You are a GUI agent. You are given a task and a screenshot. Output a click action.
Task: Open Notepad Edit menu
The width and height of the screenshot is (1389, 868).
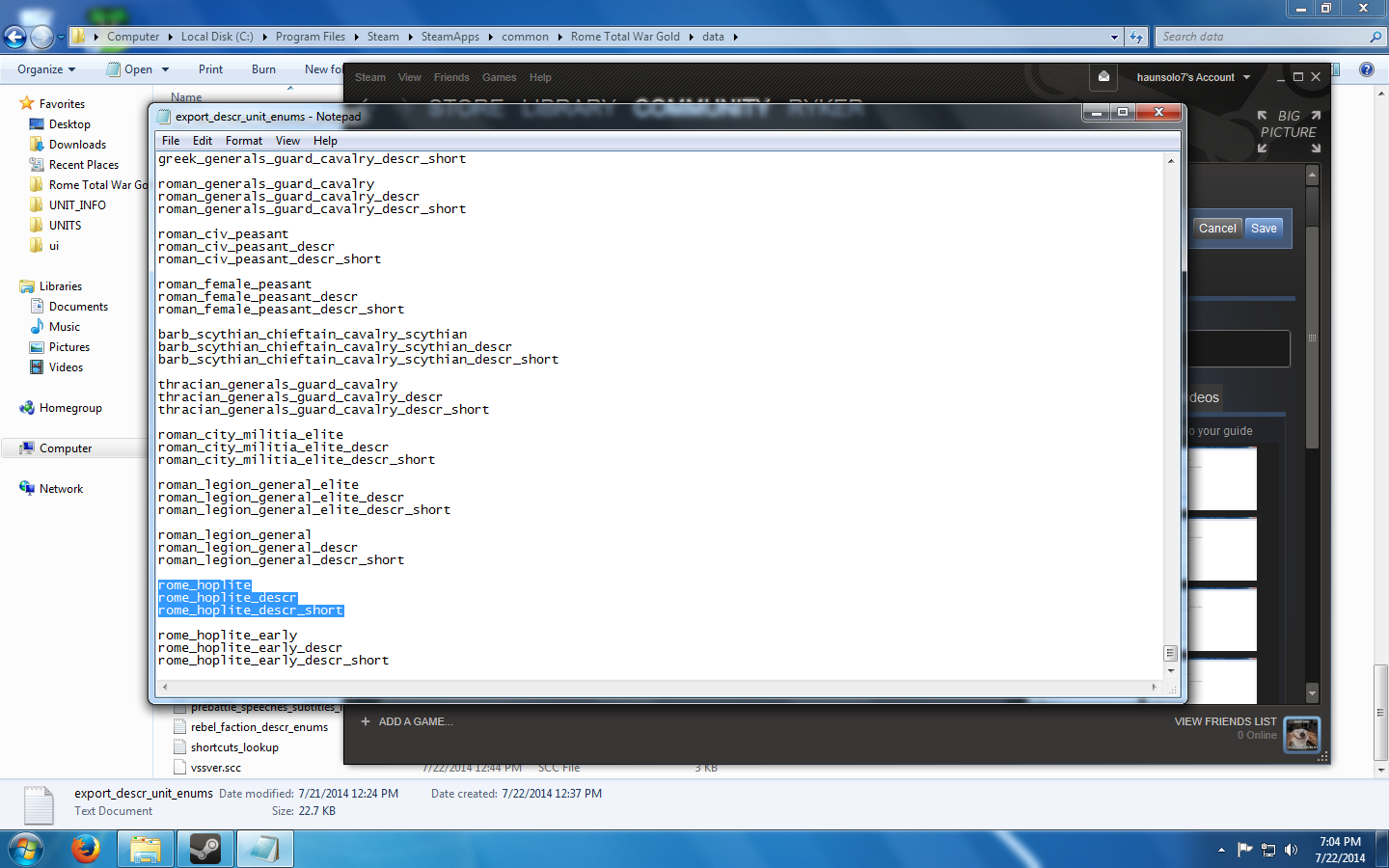point(203,141)
